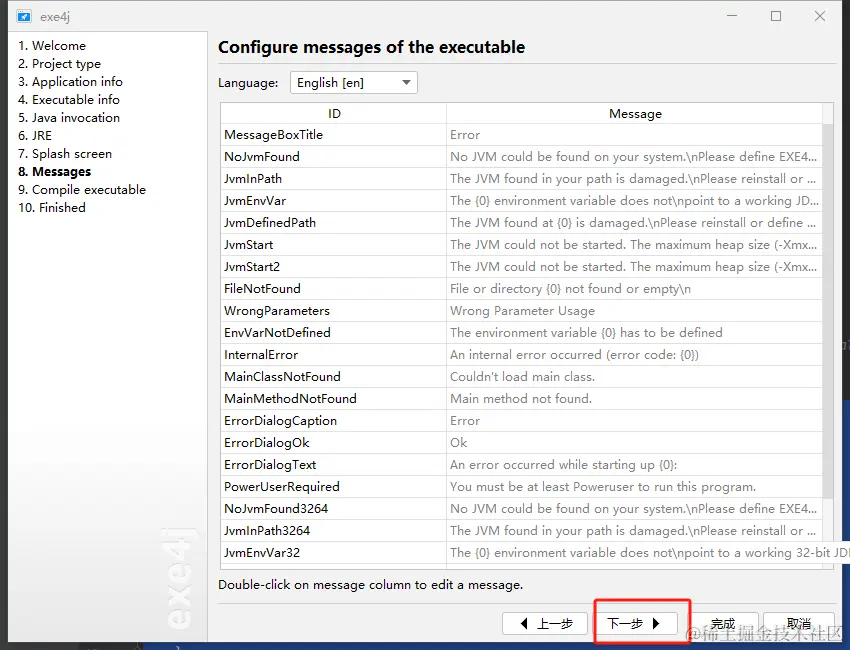Select the NoJvmFound3264 ID cell
Image resolution: width=850 pixels, height=650 pixels.
tap(334, 509)
